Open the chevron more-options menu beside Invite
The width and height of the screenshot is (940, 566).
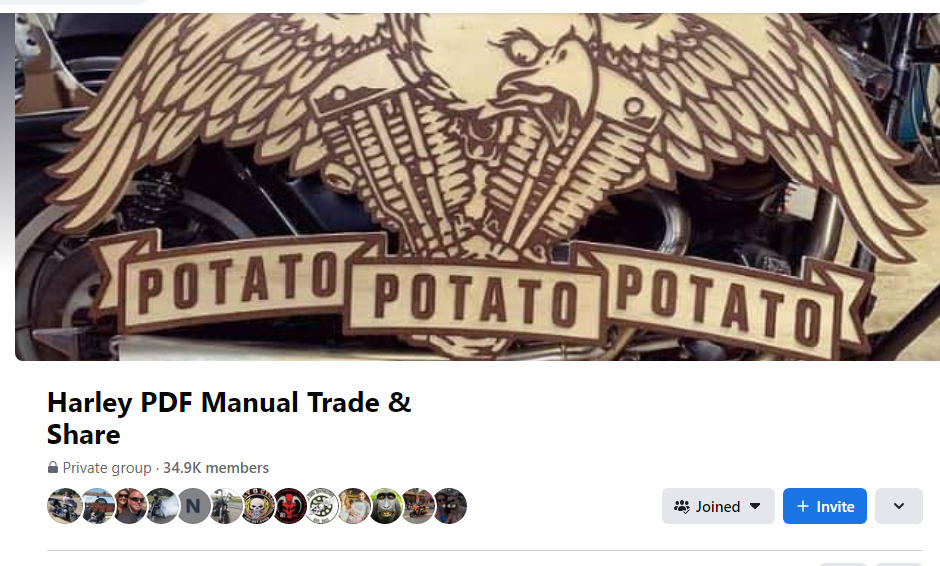(899, 506)
